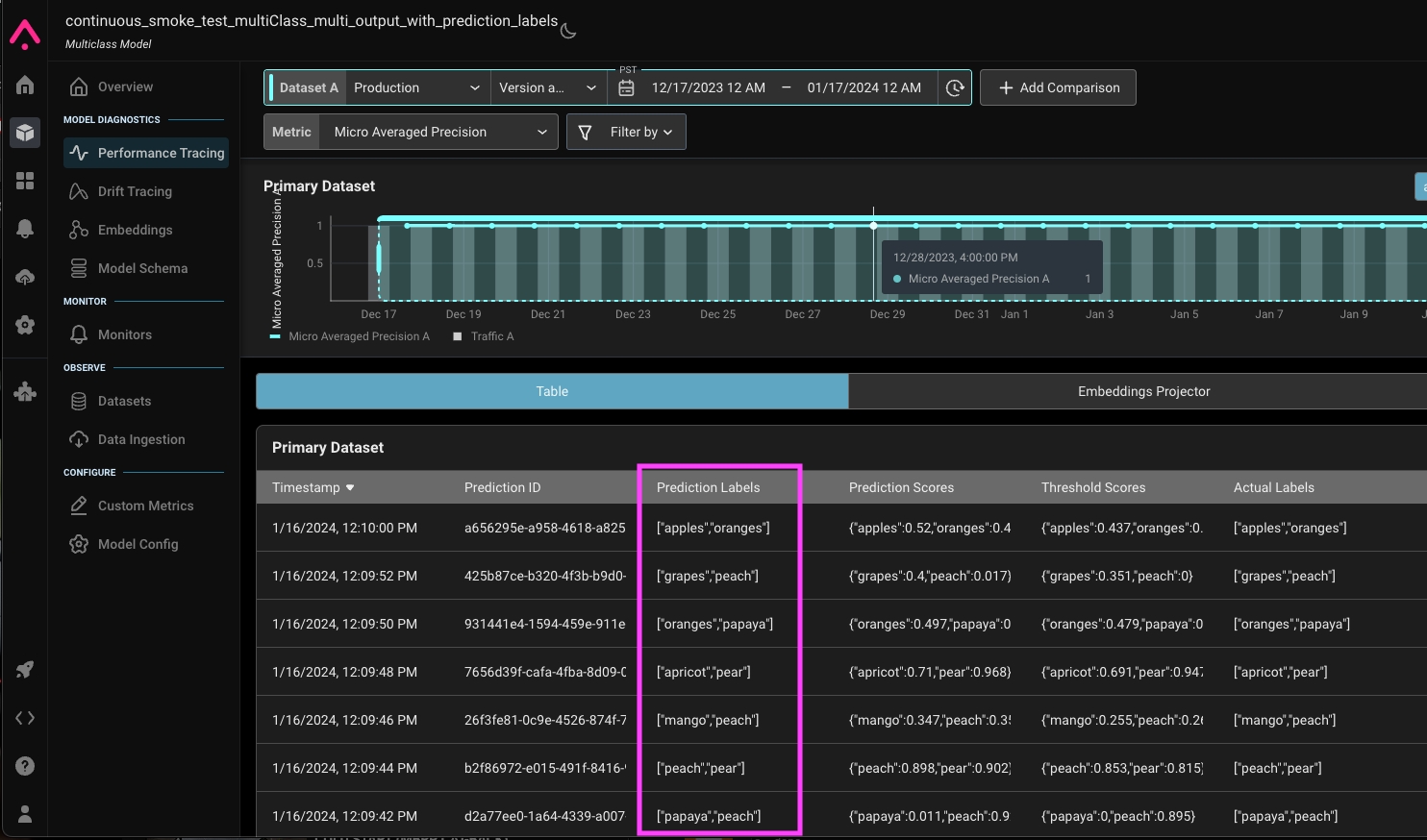Click the dashboards grid icon in rail
Viewport: 1427px width, 840px height.
25,181
